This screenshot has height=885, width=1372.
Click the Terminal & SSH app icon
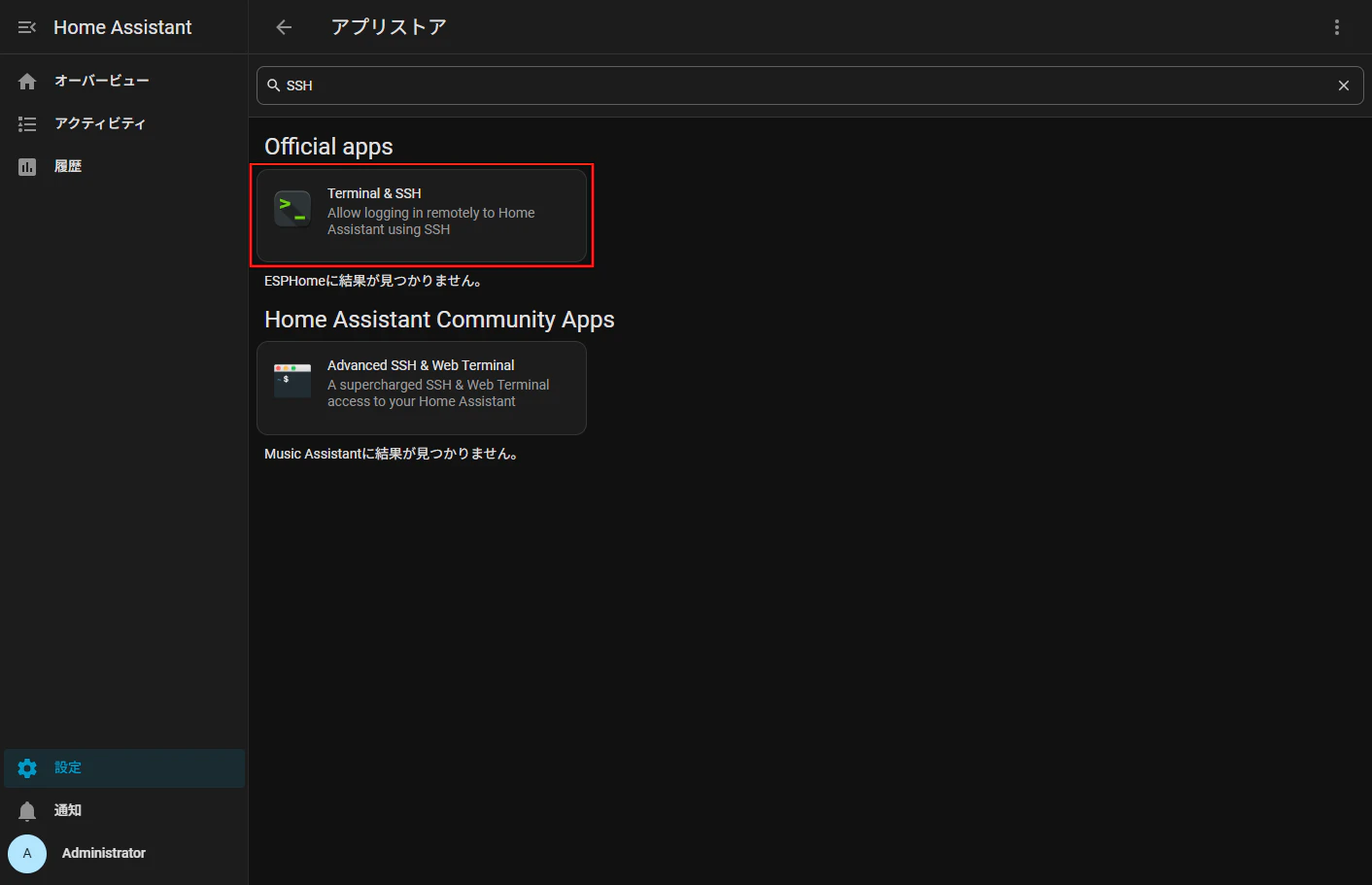[x=292, y=208]
